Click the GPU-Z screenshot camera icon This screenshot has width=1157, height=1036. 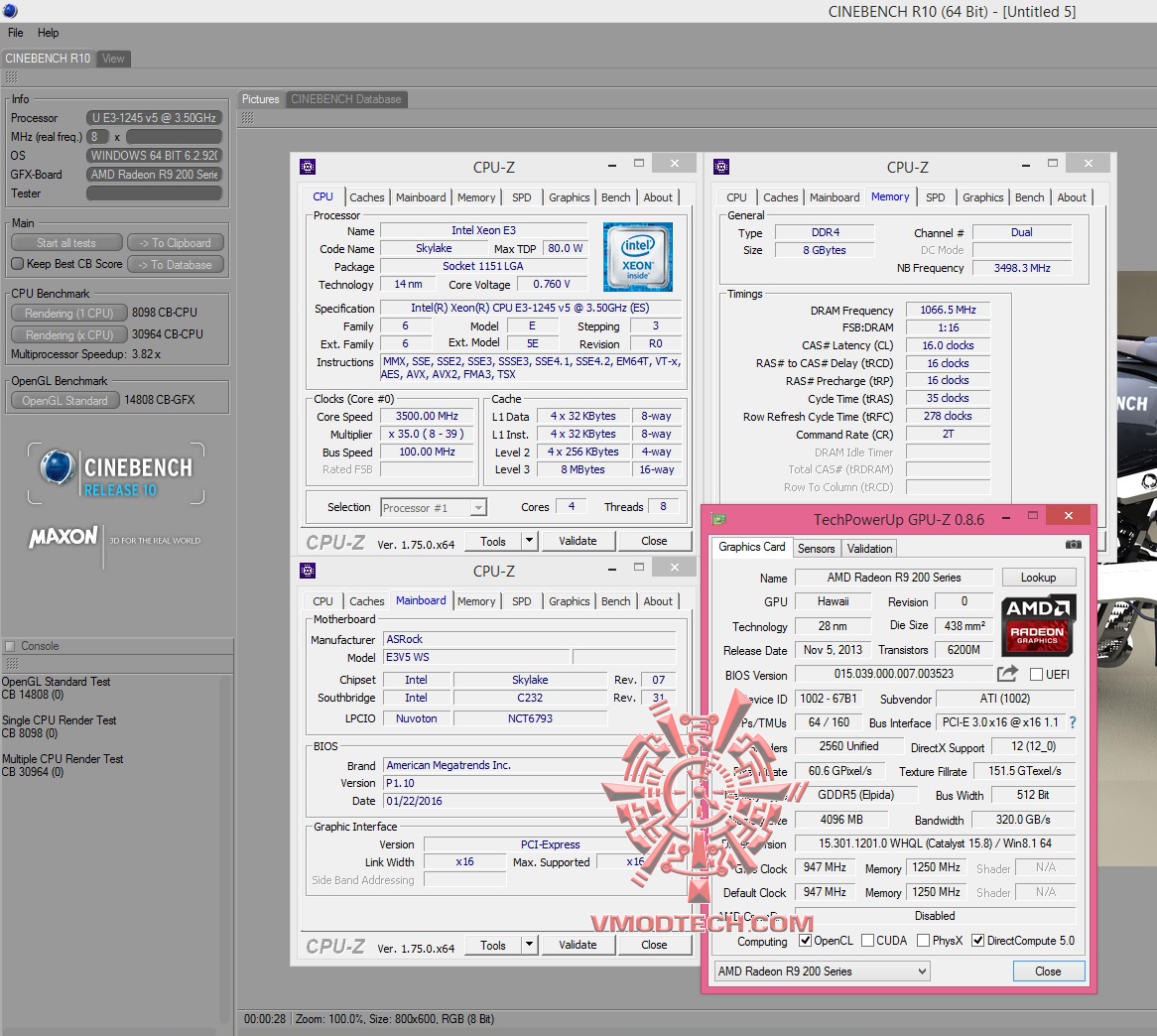click(x=1074, y=545)
